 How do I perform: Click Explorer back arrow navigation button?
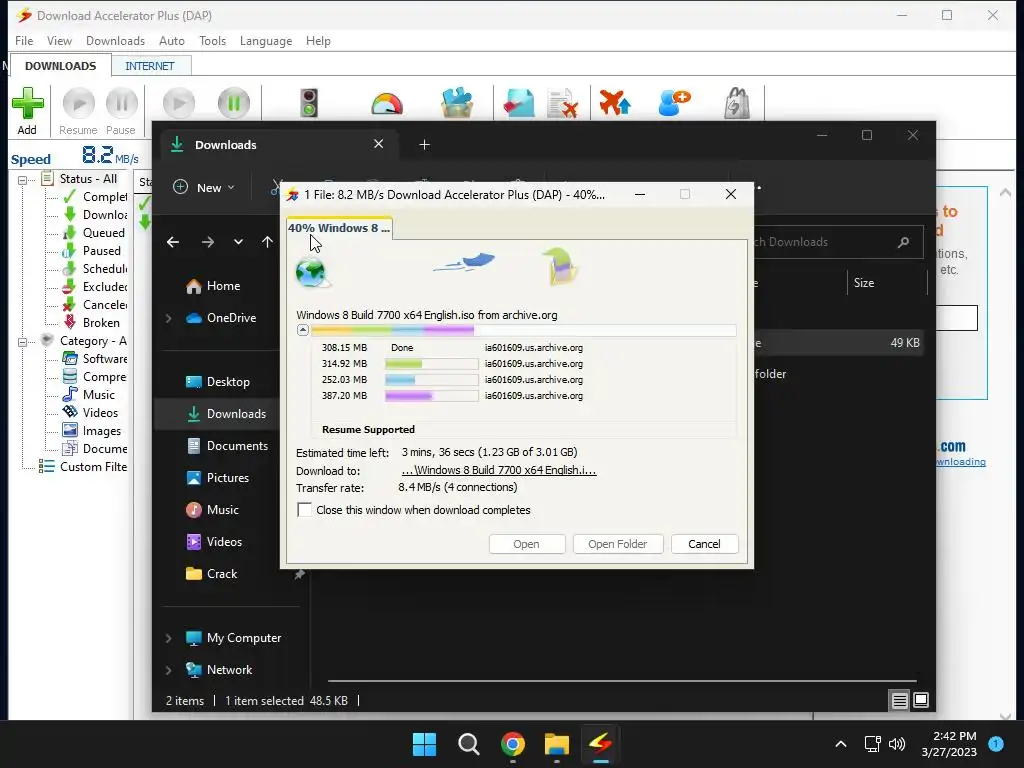173,242
